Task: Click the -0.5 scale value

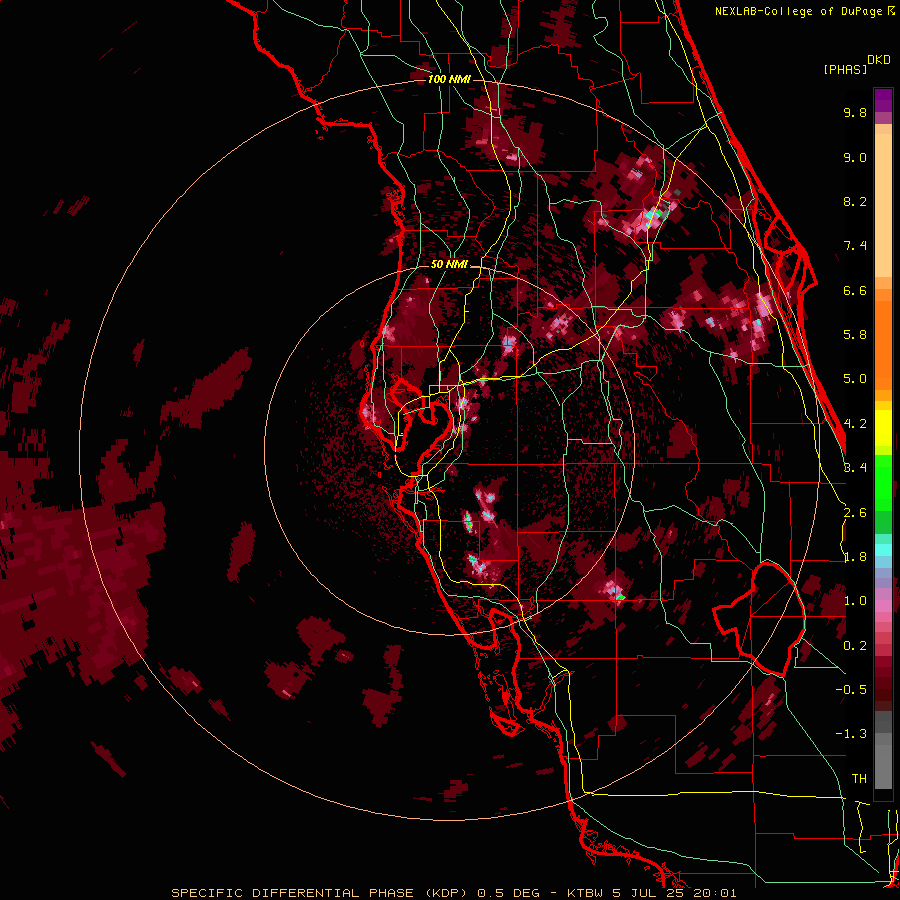Action: pos(851,689)
